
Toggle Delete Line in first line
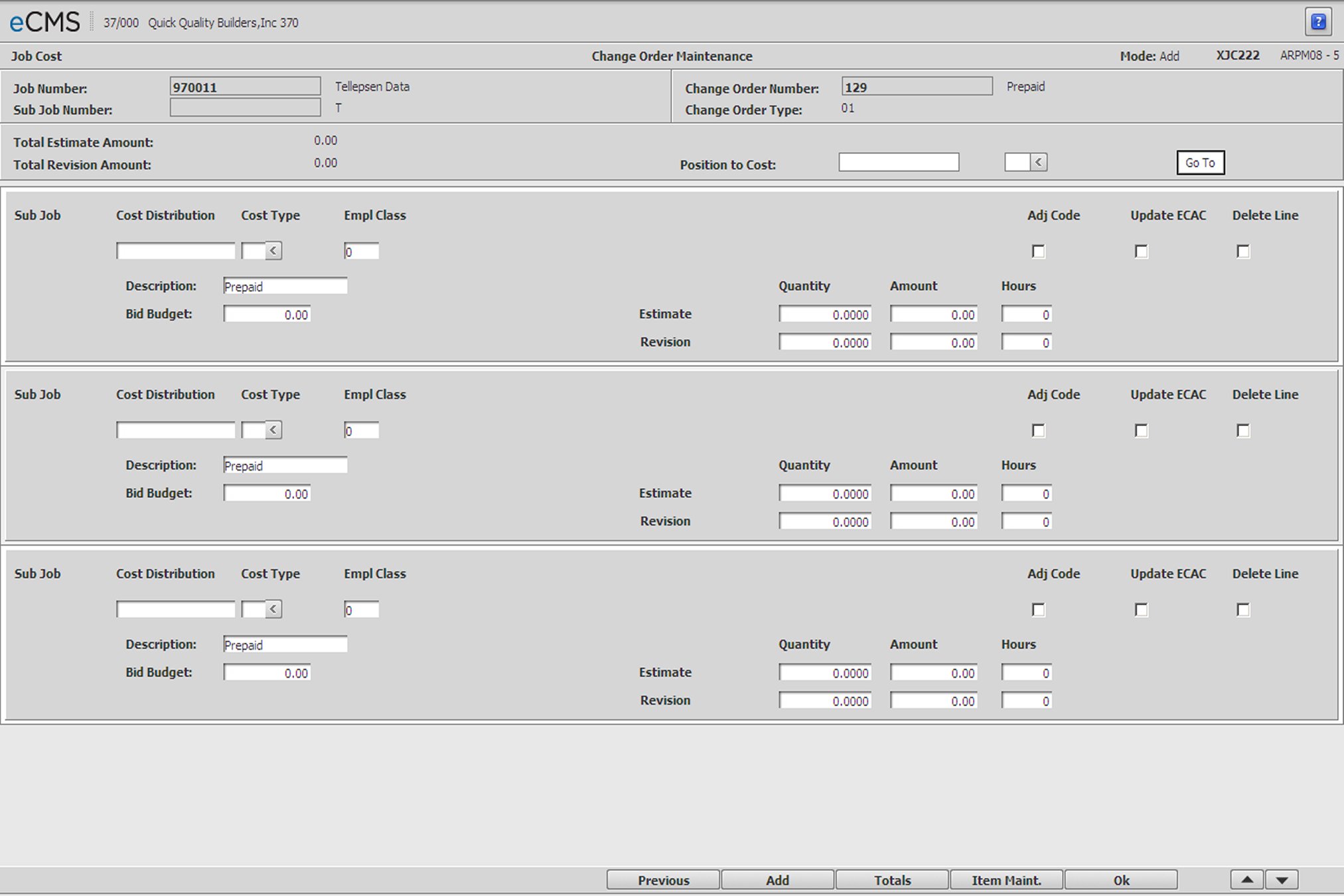point(1243,252)
